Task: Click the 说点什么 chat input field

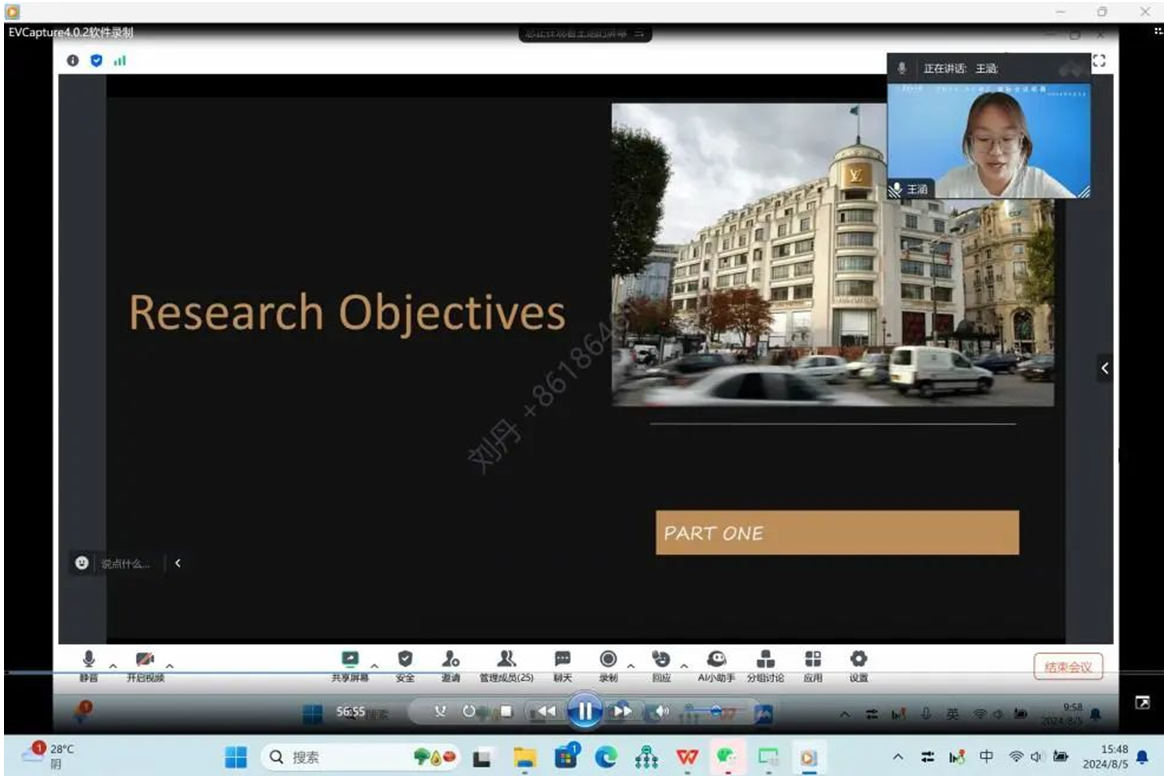Action: coord(125,564)
